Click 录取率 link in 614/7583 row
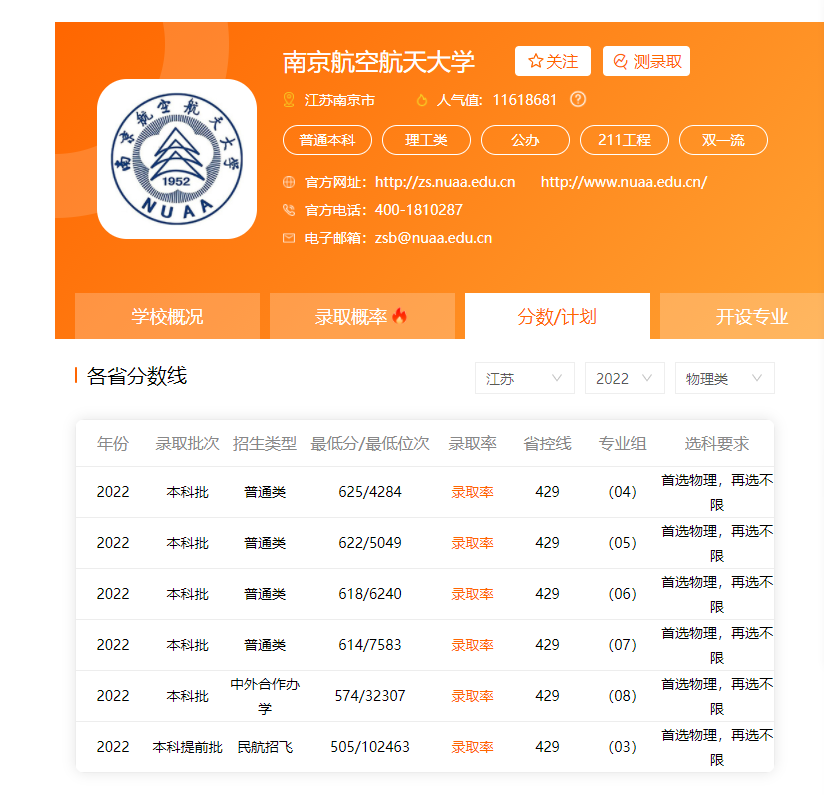The image size is (824, 795). coord(472,645)
